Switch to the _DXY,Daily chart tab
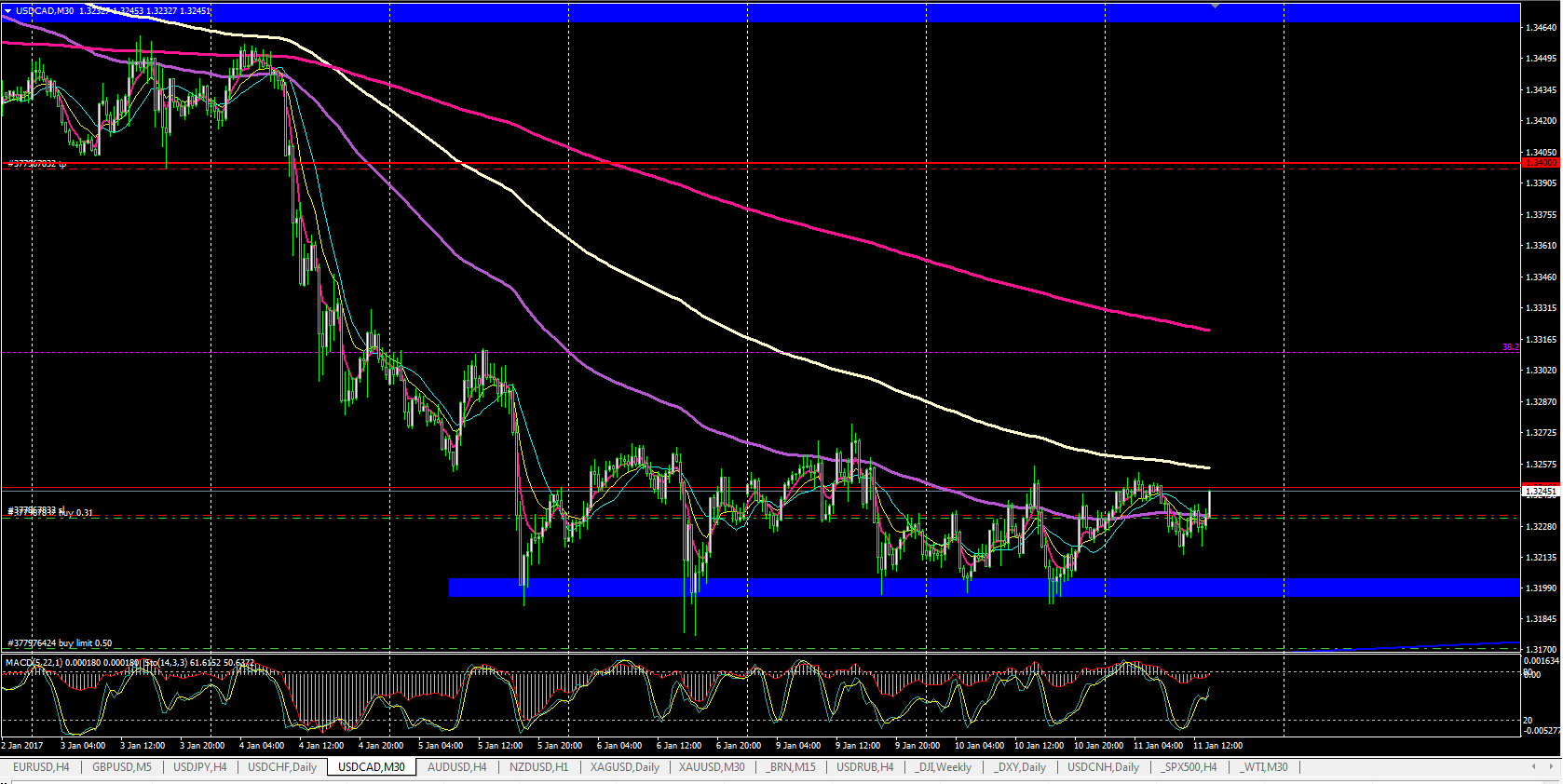The width and height of the screenshot is (1563, 784). coord(1019,767)
